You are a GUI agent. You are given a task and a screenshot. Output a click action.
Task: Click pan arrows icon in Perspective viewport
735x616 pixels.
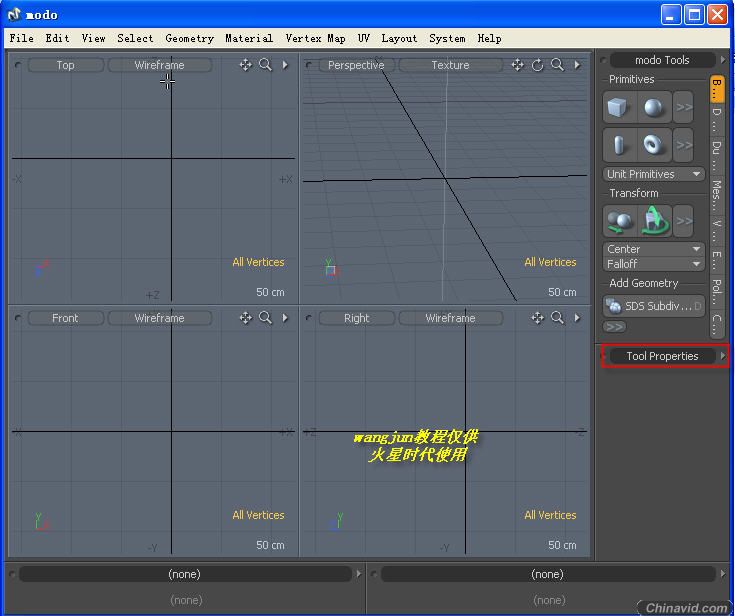point(517,65)
